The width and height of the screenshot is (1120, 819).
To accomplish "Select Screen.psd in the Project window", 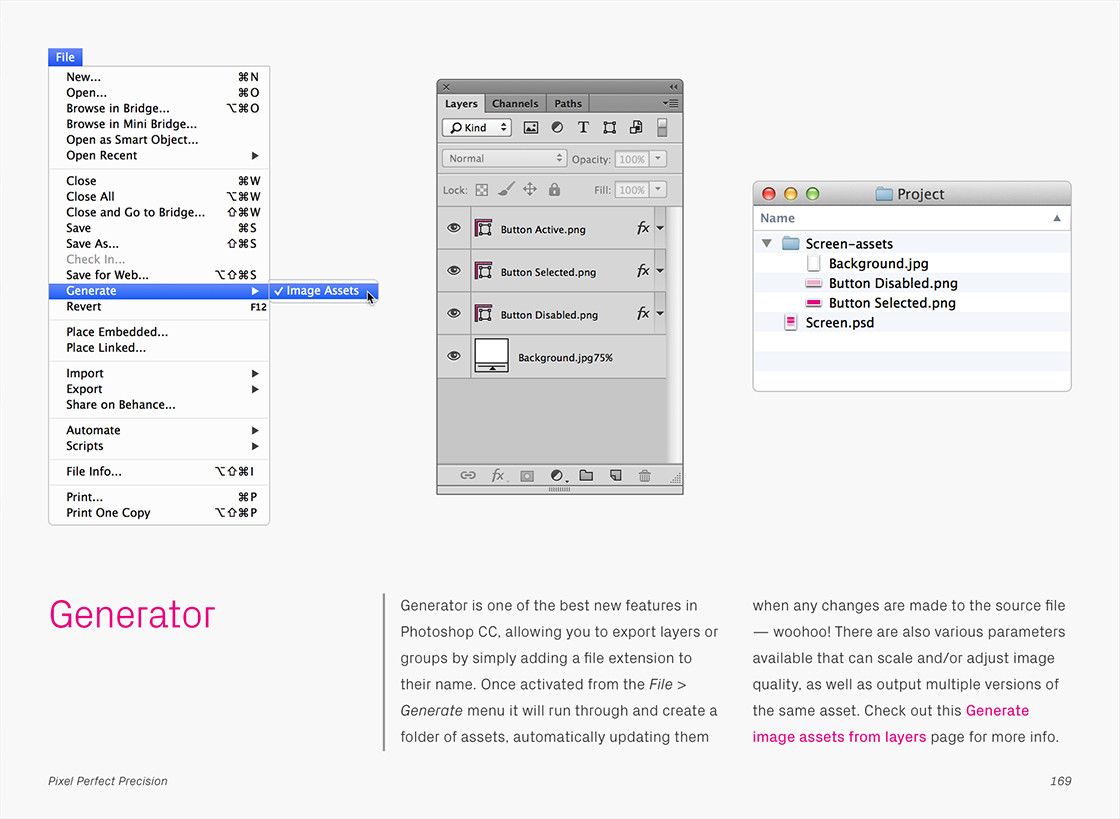I will click(839, 323).
